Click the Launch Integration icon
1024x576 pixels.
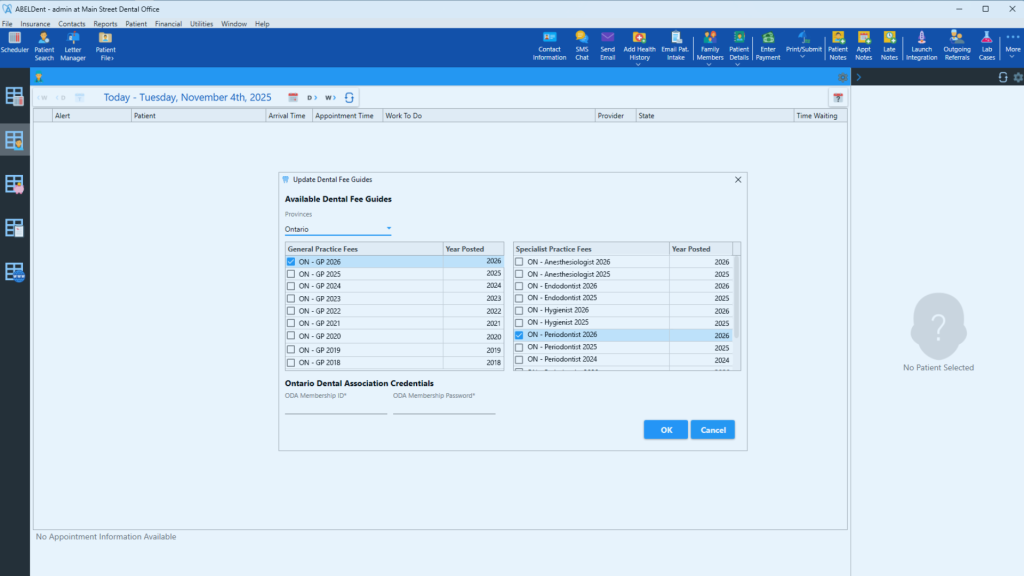[921, 46]
